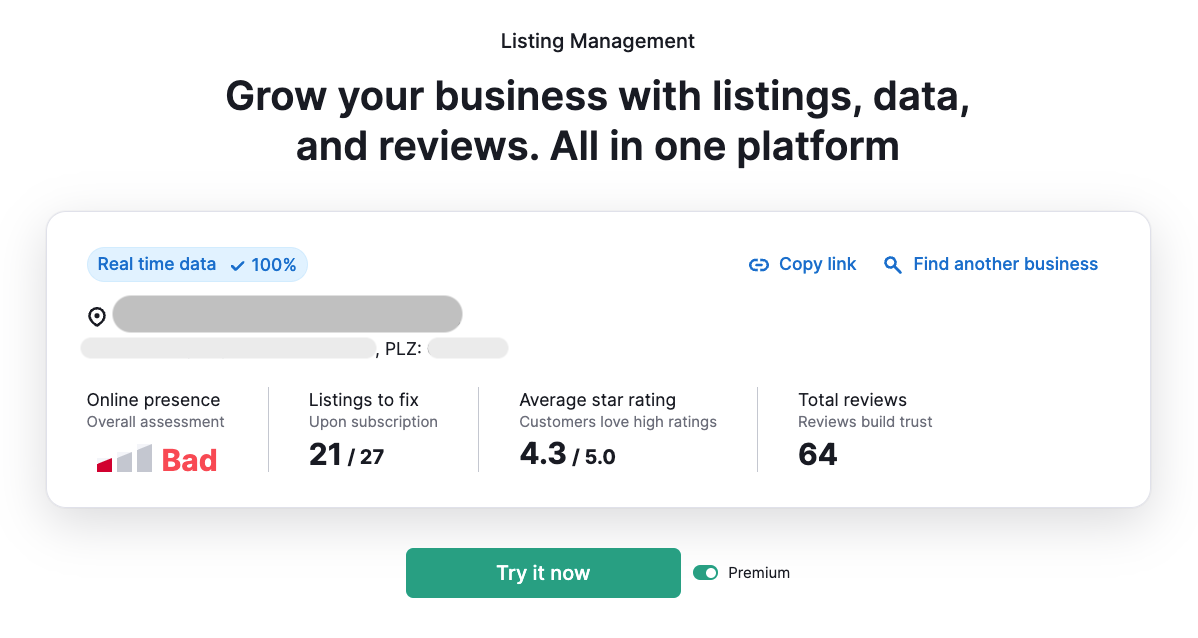The image size is (1198, 638).
Task: Open Copy link
Action: click(x=817, y=264)
